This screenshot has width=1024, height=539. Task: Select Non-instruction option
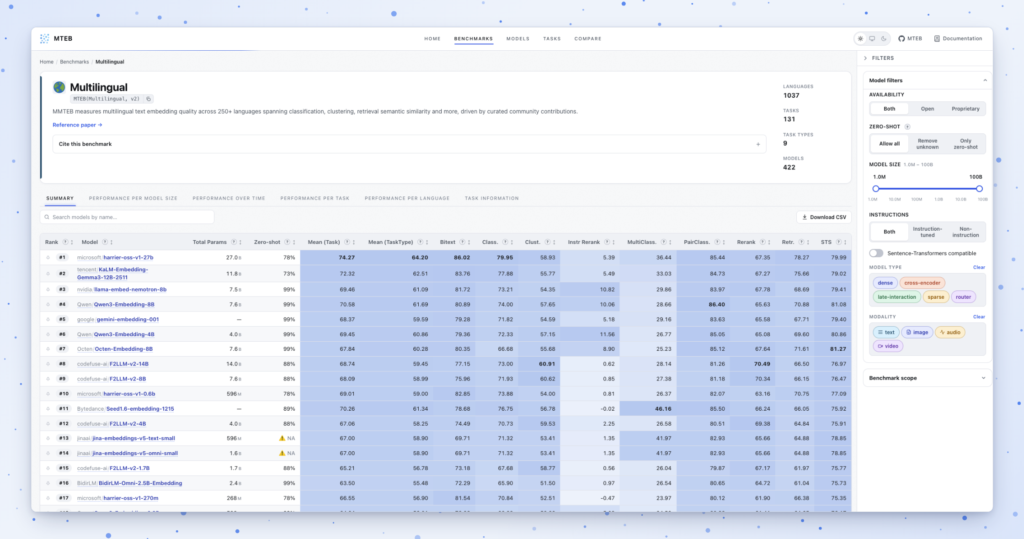click(965, 232)
